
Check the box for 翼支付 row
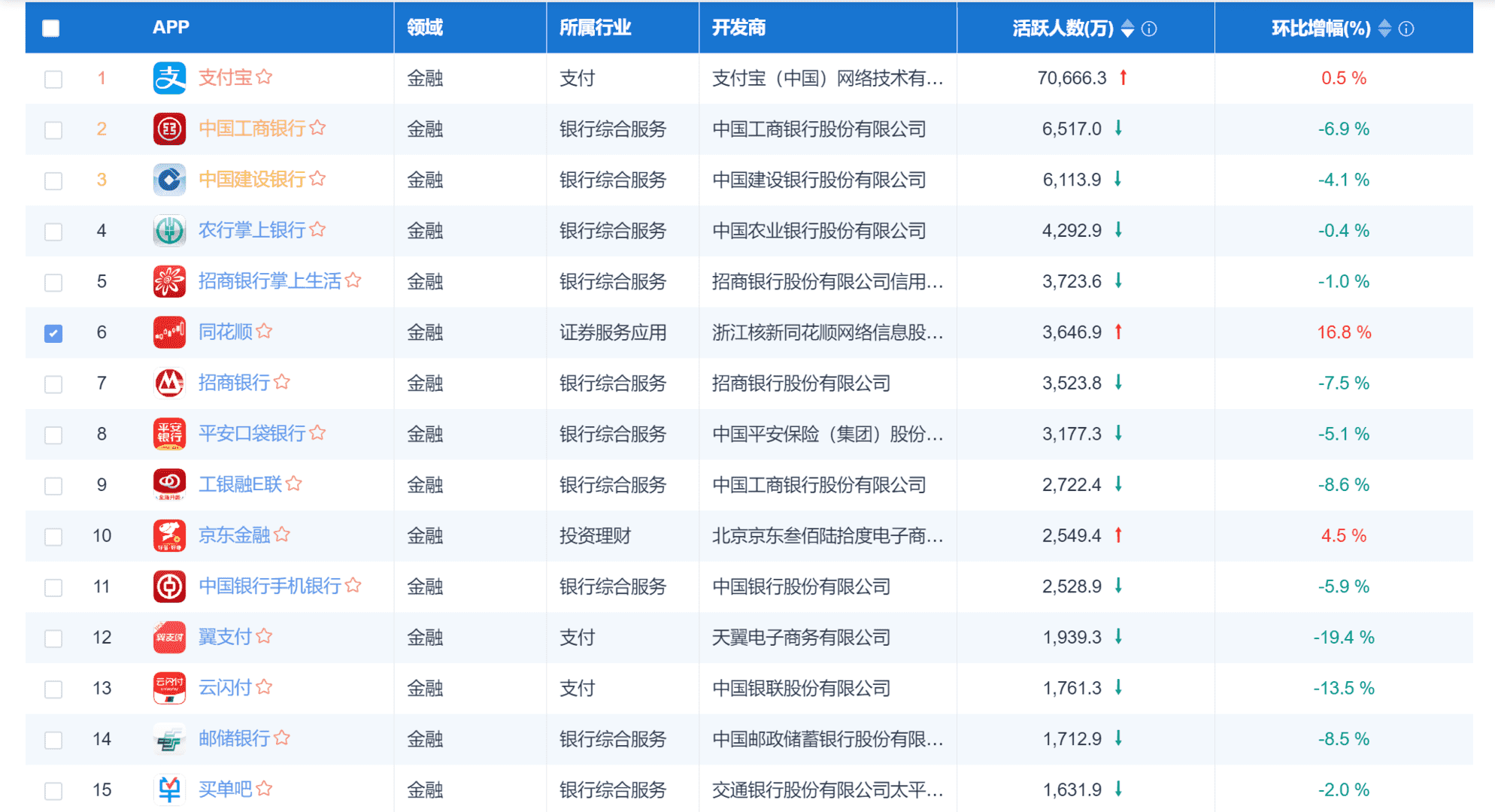coord(53,638)
